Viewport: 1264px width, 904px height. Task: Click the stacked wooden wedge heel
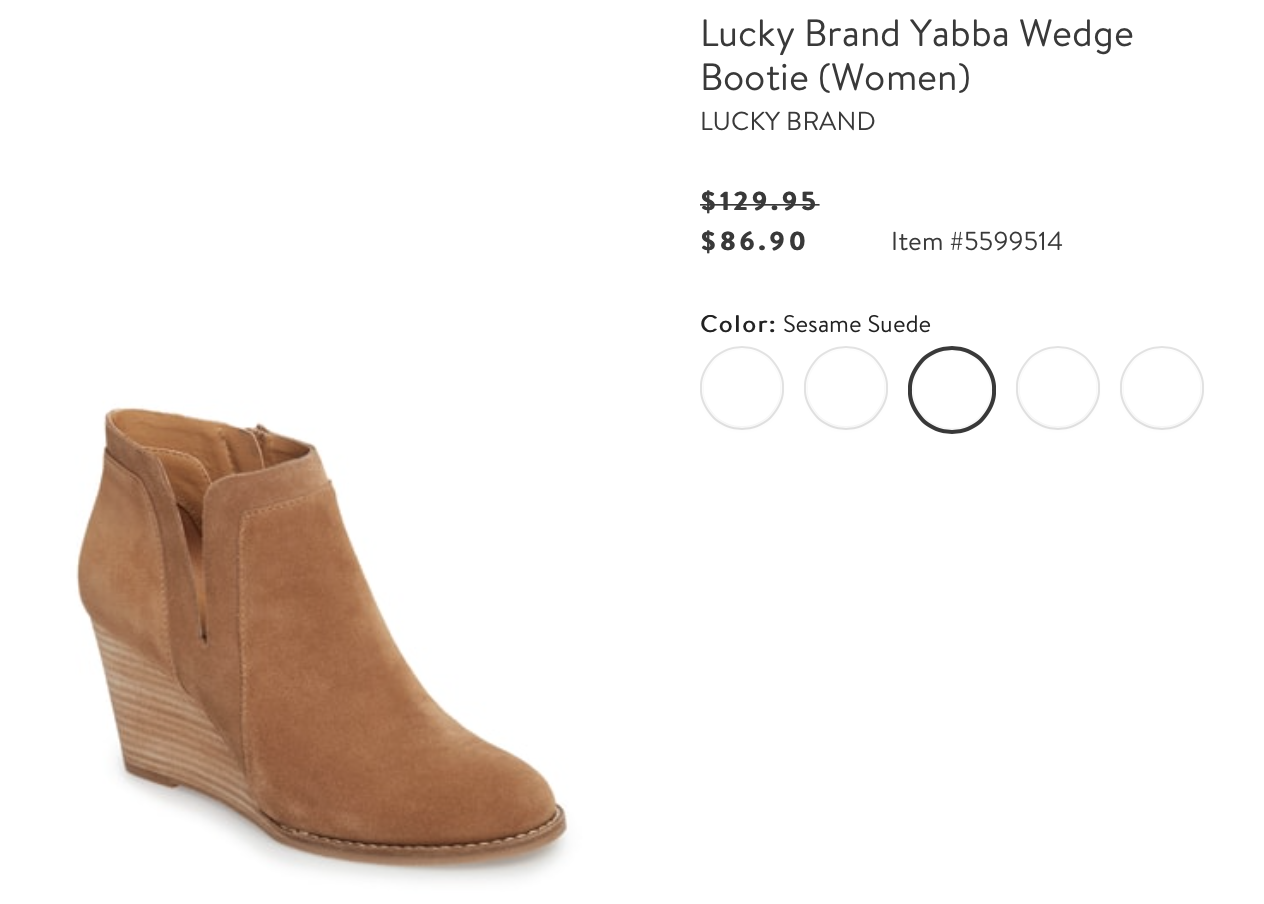tap(170, 720)
